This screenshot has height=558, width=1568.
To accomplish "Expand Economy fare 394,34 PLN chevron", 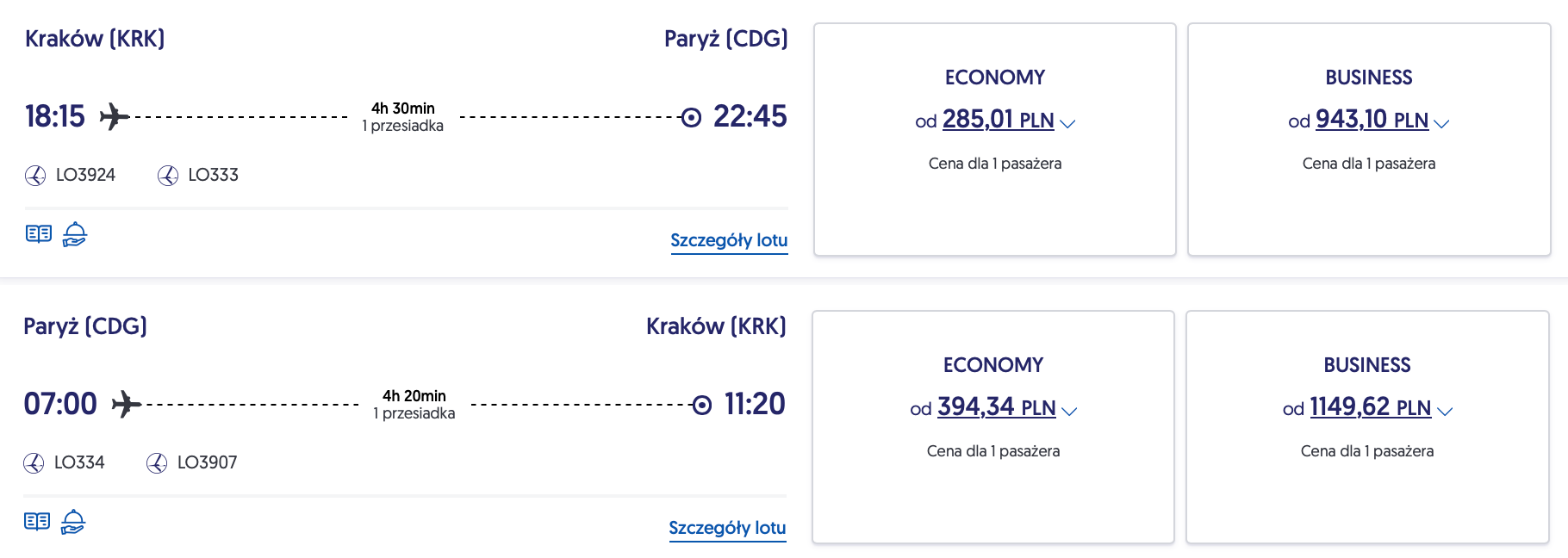I will pyautogui.click(x=1069, y=411).
